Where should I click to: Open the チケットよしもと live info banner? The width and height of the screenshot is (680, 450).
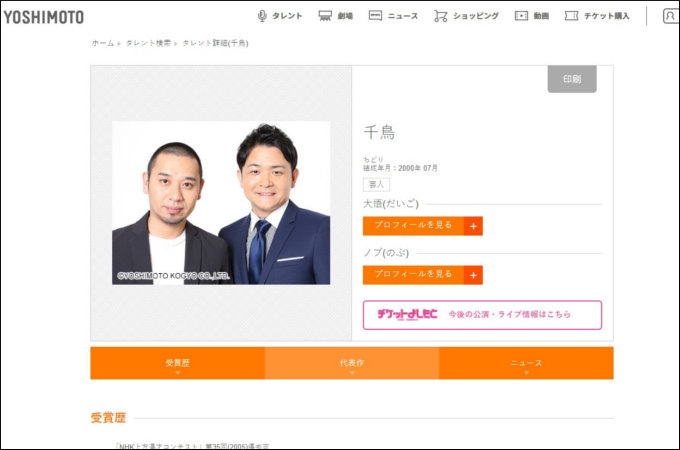[482, 315]
